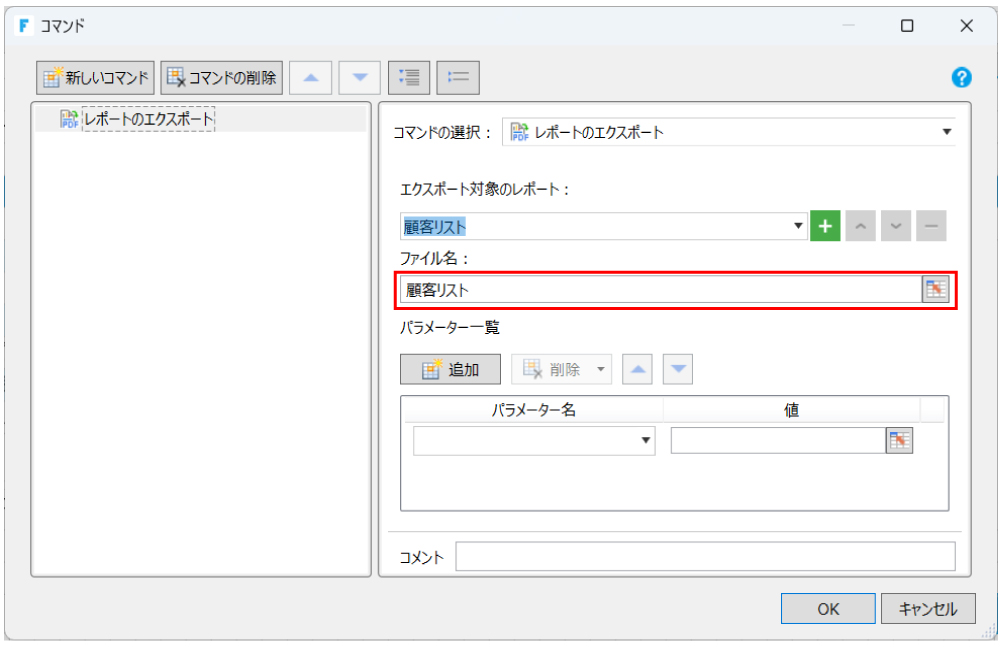Viewport: 1000px width, 647px height.
Task: Move command up with toolbar arrow
Action: pos(311,77)
